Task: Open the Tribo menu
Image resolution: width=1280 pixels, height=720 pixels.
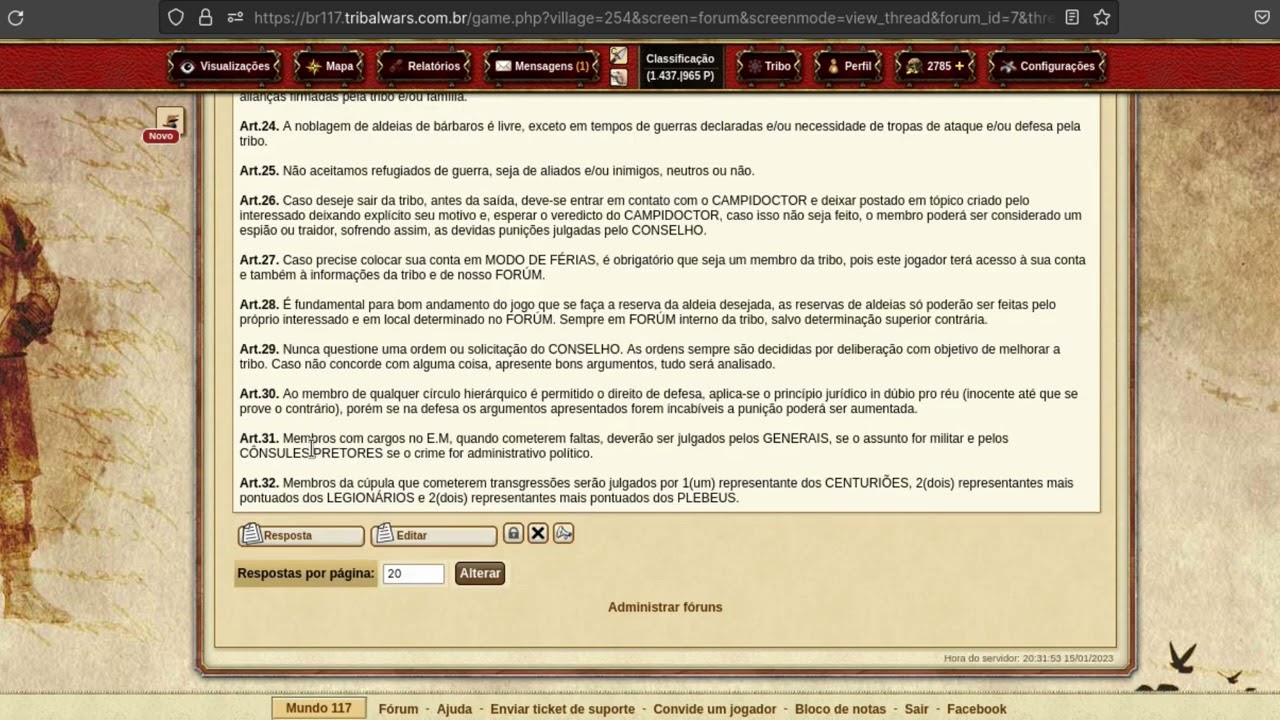Action: point(769,66)
